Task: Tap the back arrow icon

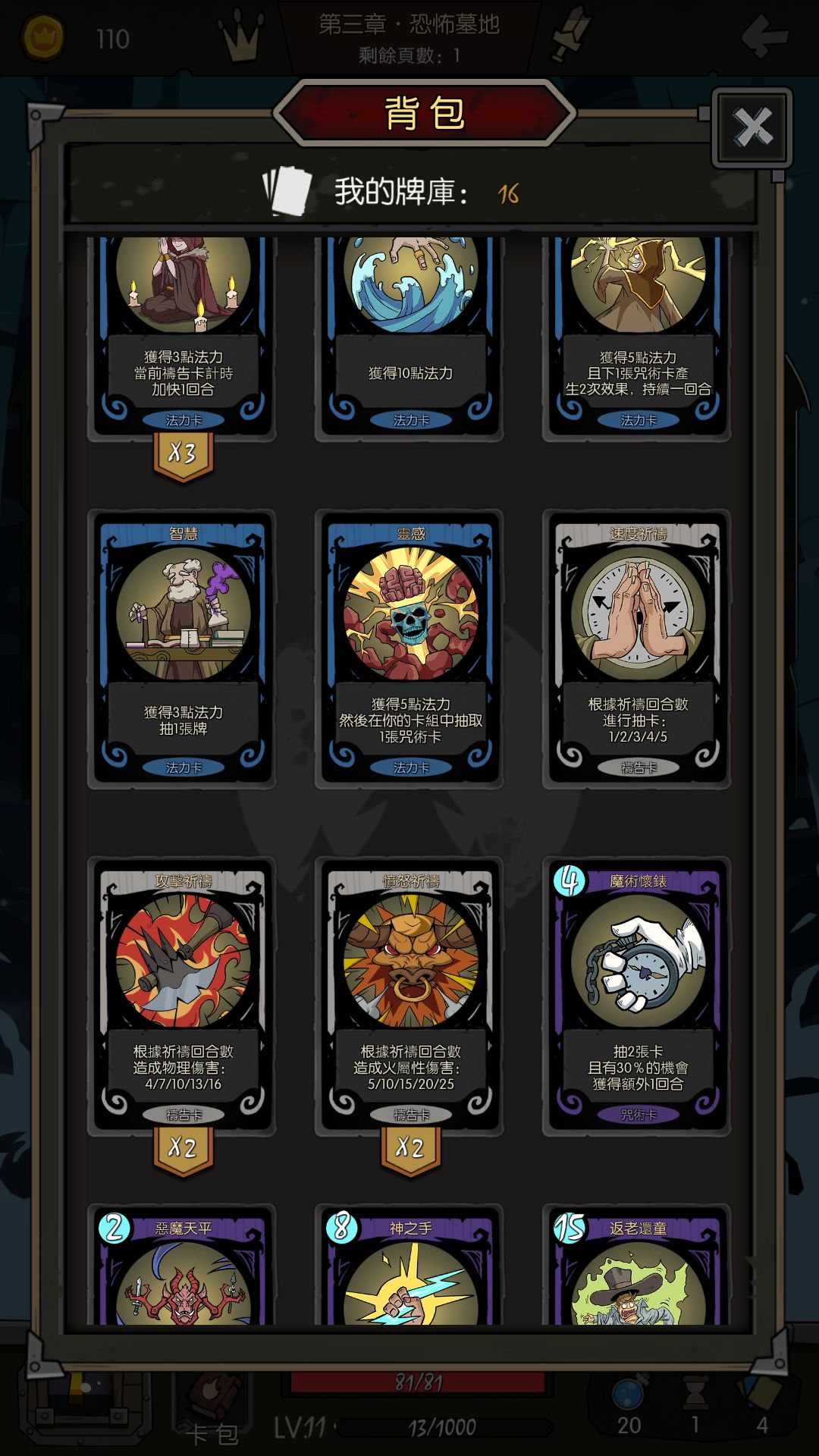Action: [x=764, y=36]
